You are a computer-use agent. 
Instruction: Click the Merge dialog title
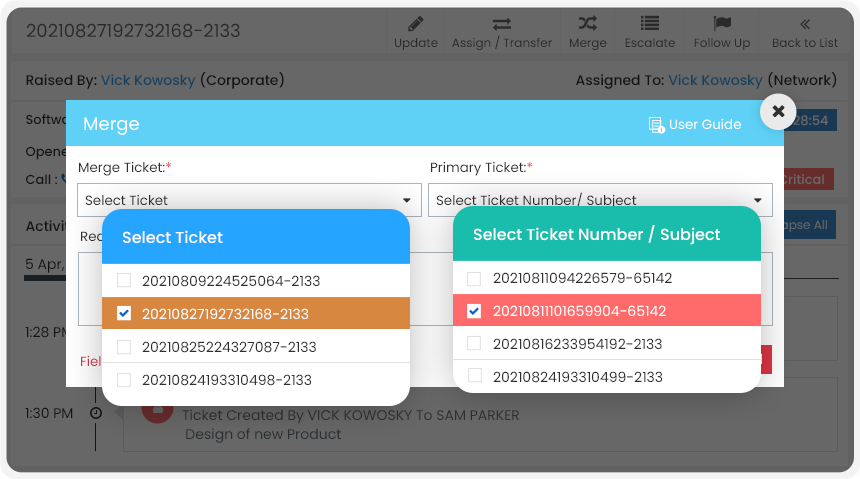(111, 124)
